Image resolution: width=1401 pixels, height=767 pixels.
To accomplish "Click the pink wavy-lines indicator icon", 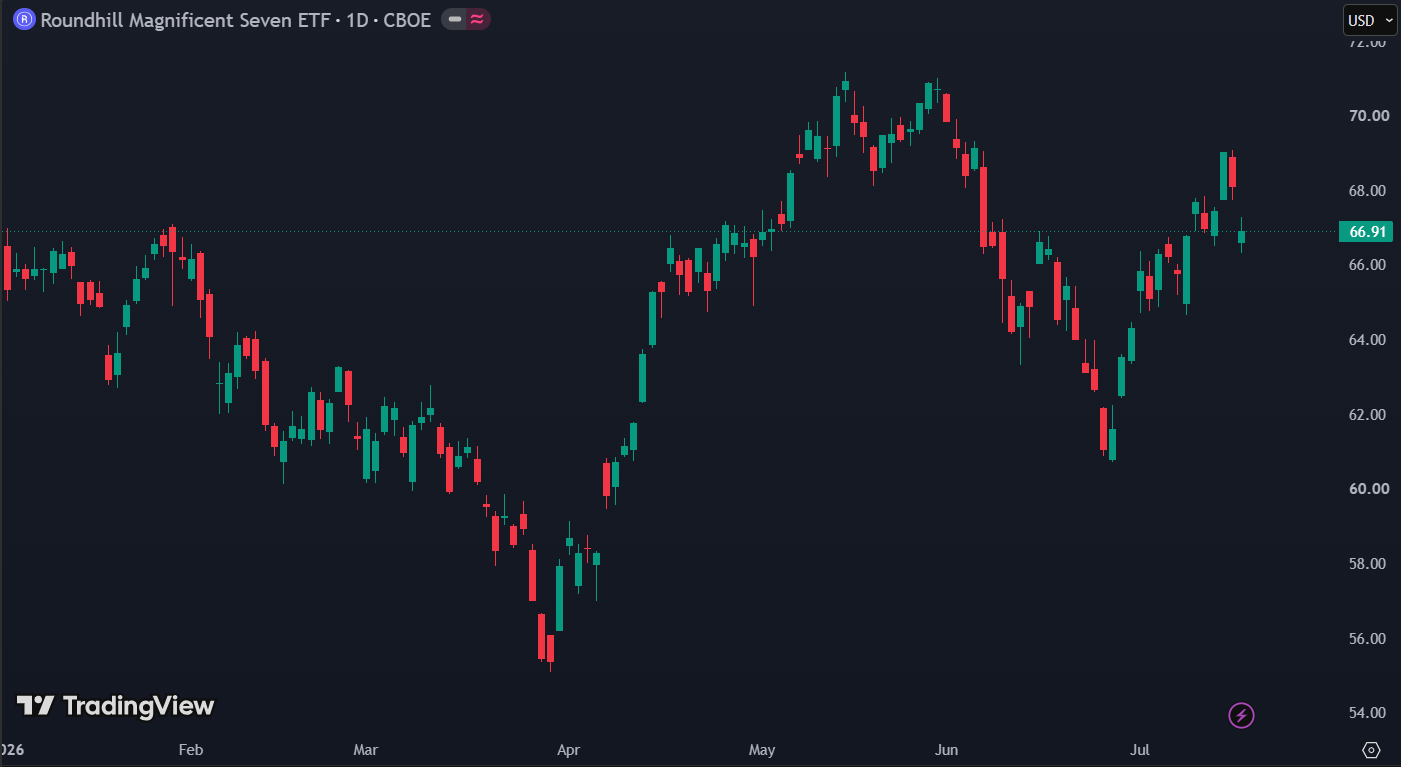I will click(478, 19).
